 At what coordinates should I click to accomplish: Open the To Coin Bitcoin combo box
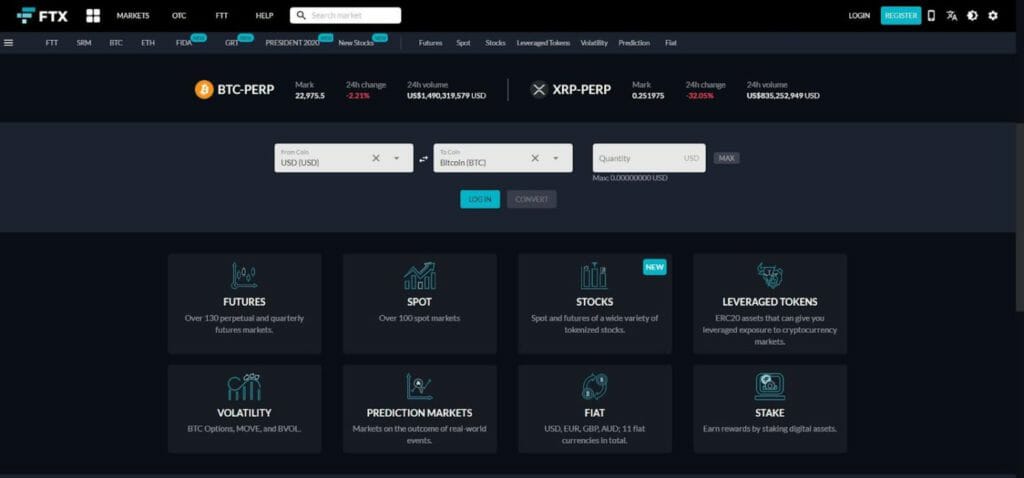tap(503, 158)
